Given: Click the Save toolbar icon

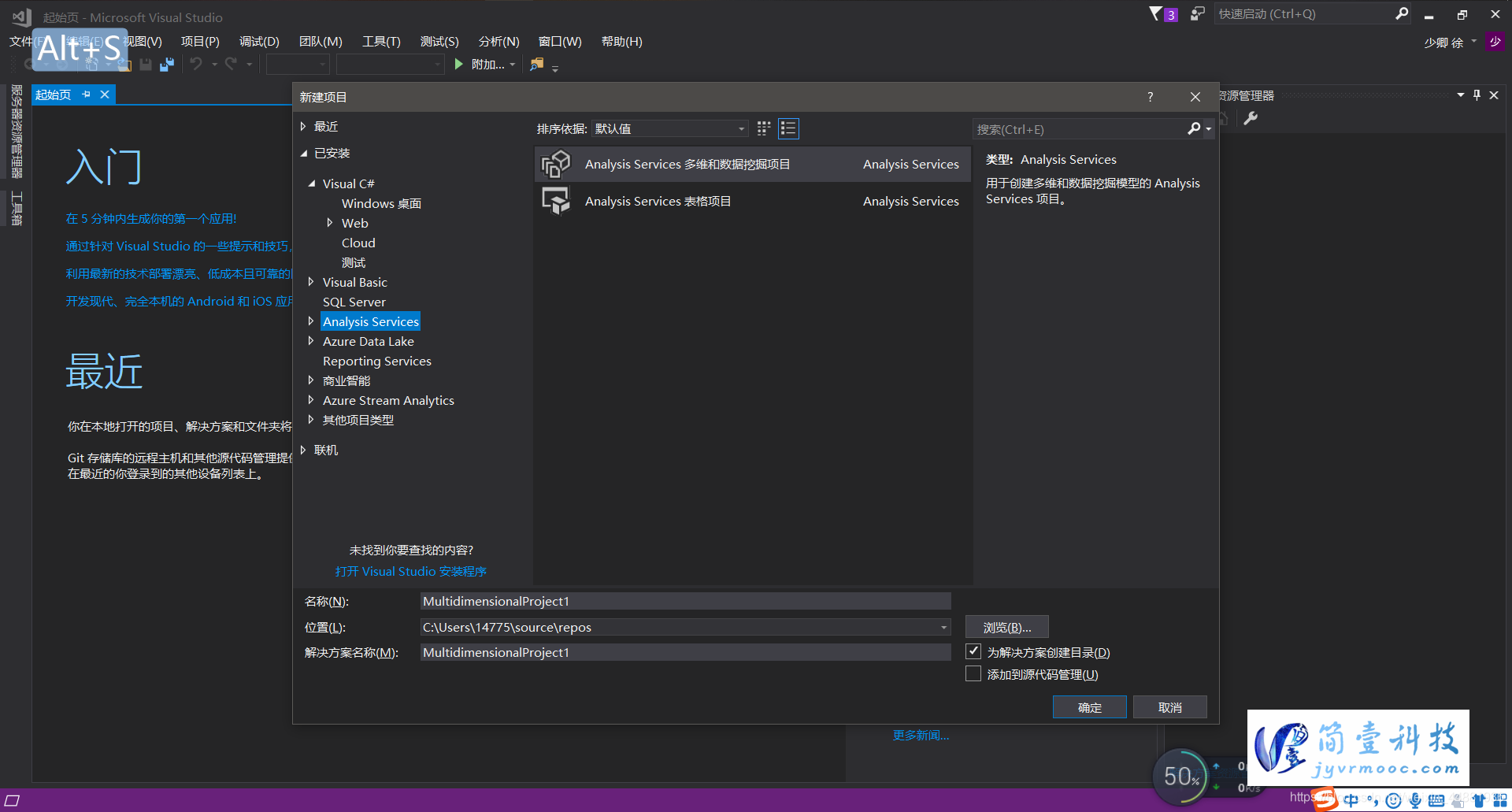Looking at the screenshot, I should [x=146, y=65].
